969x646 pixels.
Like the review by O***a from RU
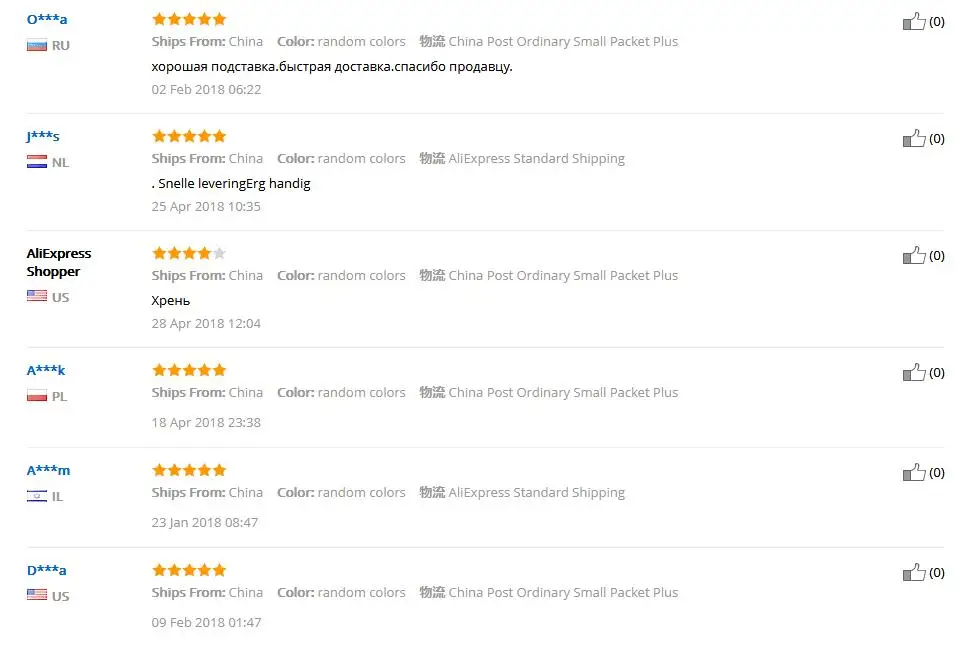tap(914, 22)
